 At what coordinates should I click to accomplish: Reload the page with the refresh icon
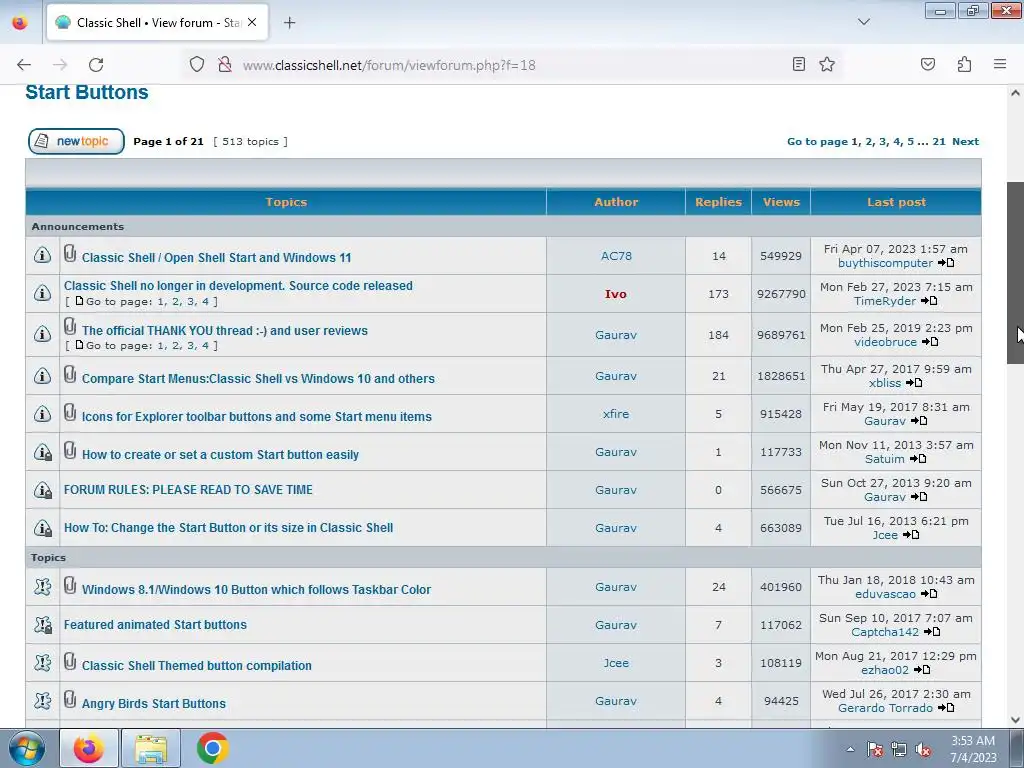tap(96, 65)
